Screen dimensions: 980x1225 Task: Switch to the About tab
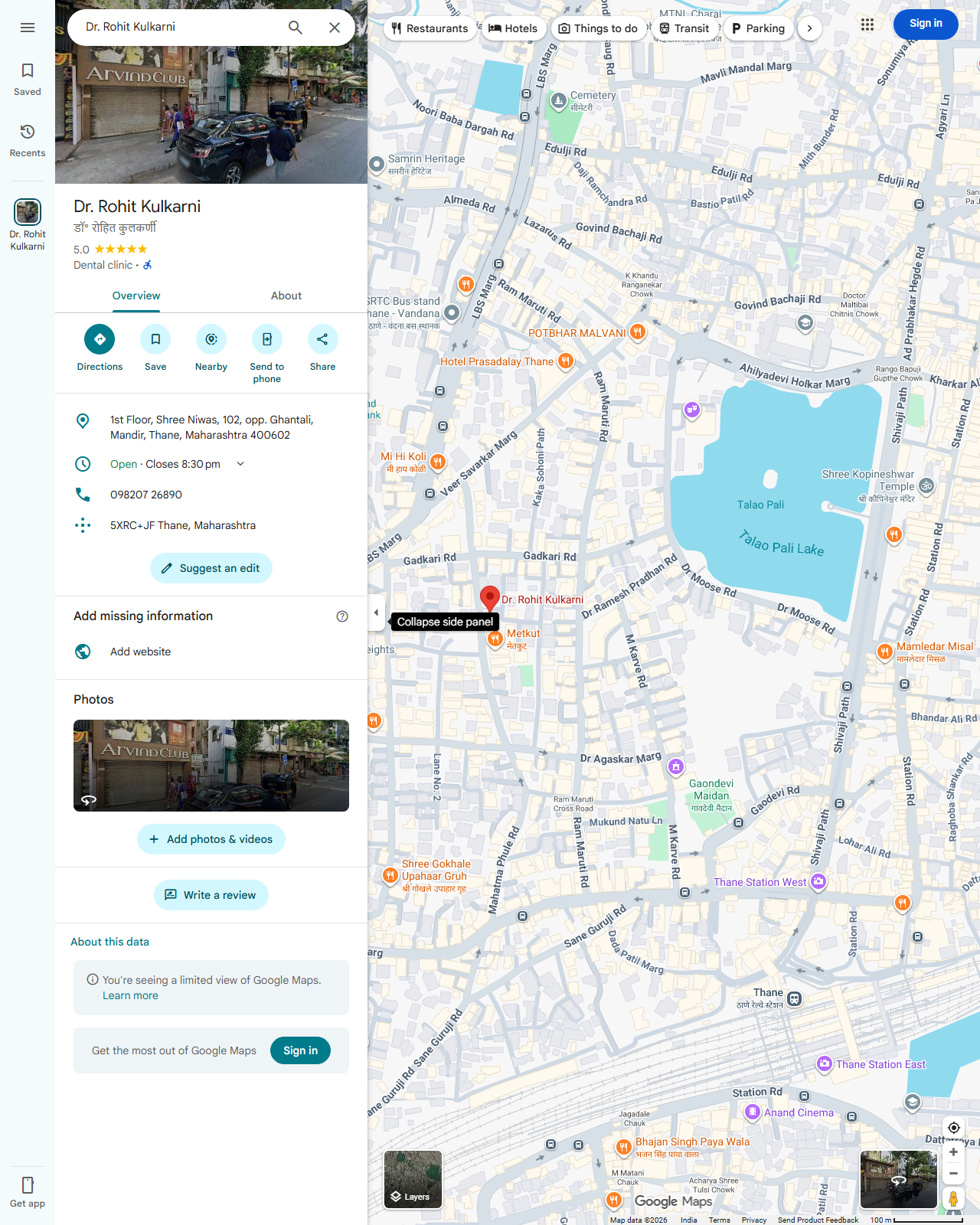[x=286, y=296]
